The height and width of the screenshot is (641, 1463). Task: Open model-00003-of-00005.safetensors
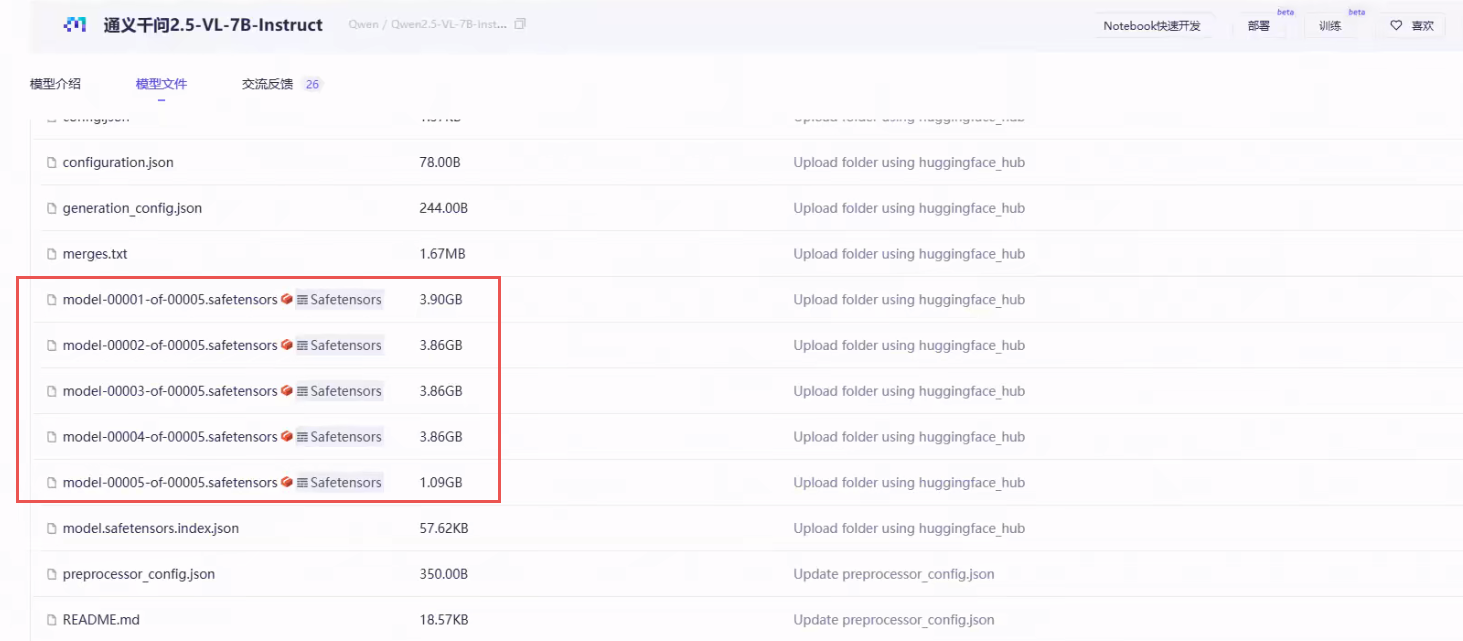tap(170, 391)
